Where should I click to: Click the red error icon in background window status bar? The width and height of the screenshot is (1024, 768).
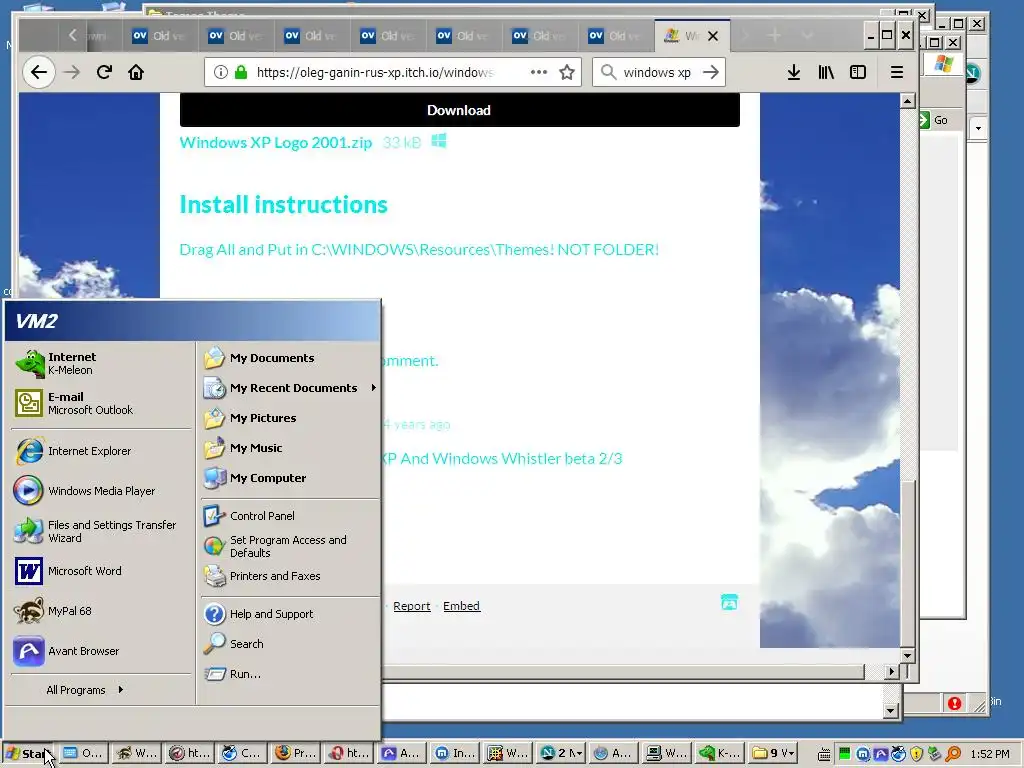click(x=954, y=703)
